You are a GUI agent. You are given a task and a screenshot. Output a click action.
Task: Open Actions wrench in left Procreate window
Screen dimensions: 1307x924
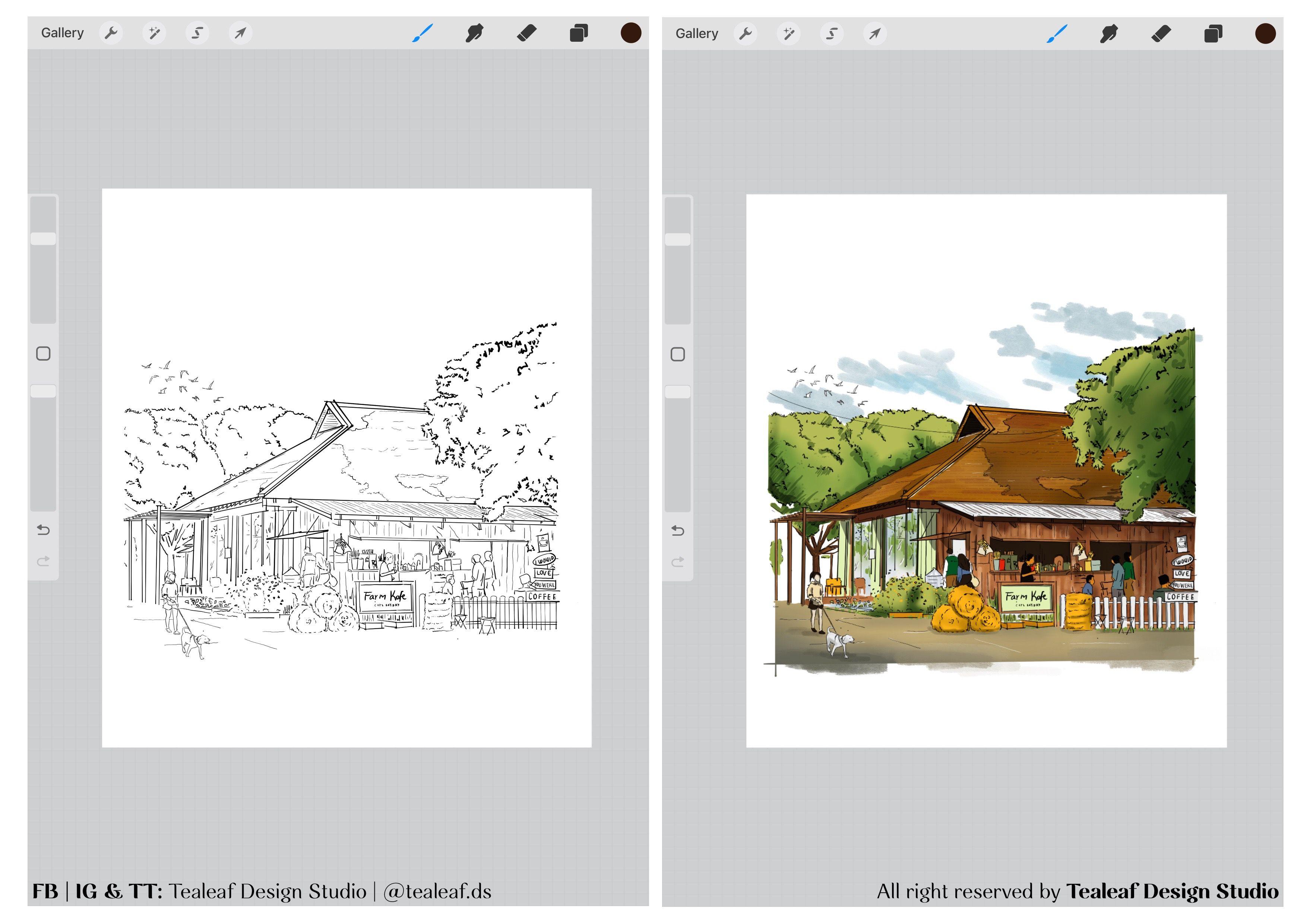click(110, 33)
